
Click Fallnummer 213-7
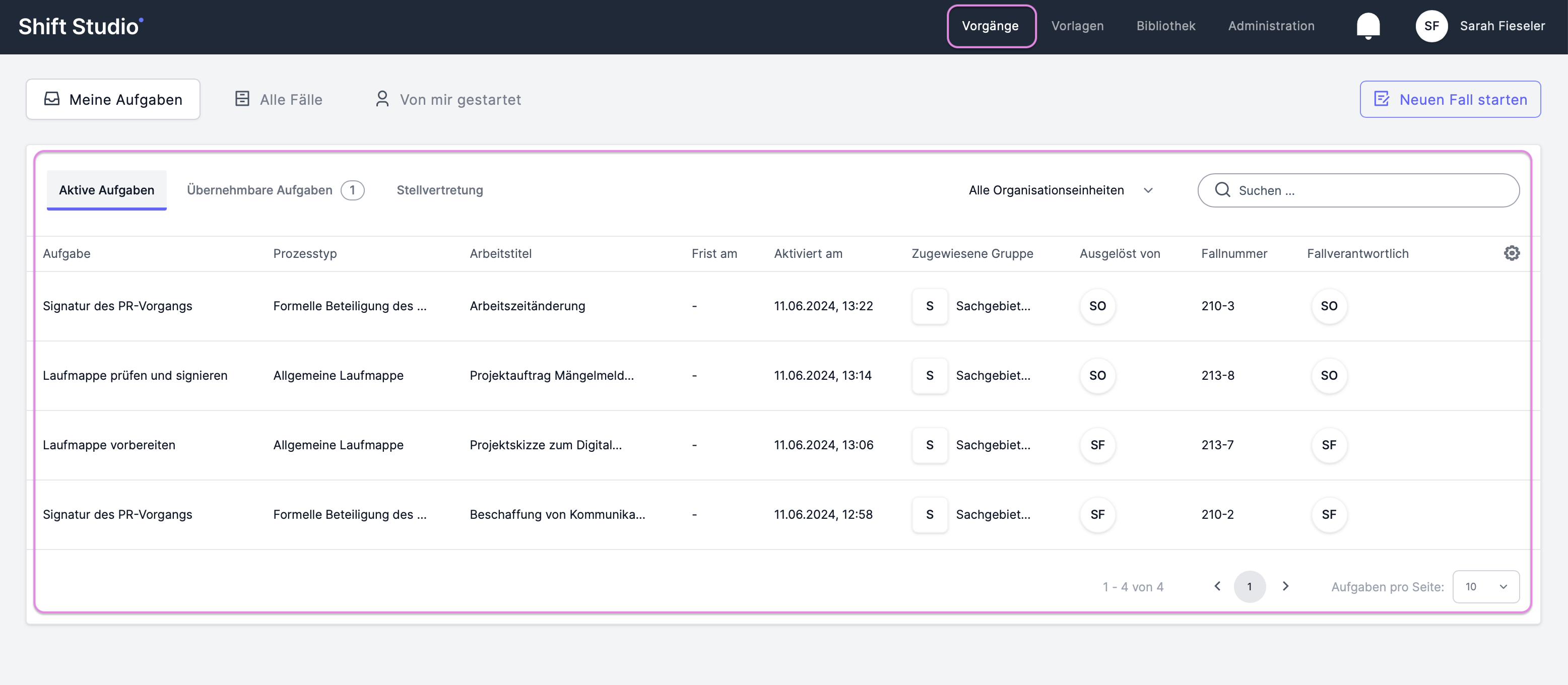(x=1217, y=445)
